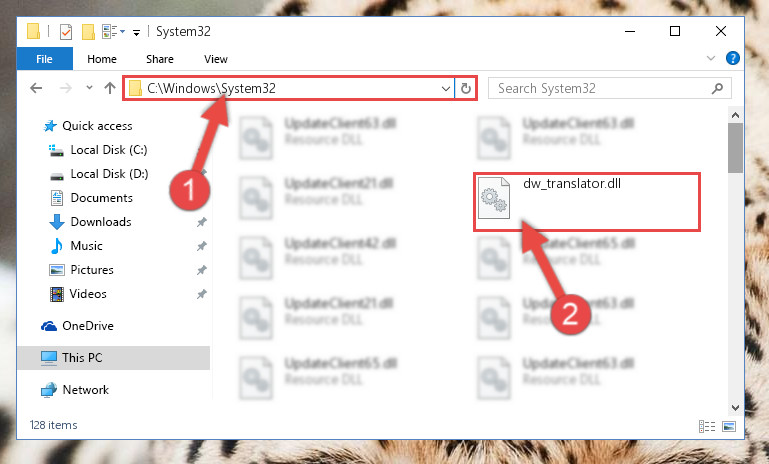
Task: Switch to details view in status bar
Action: pyautogui.click(x=707, y=426)
